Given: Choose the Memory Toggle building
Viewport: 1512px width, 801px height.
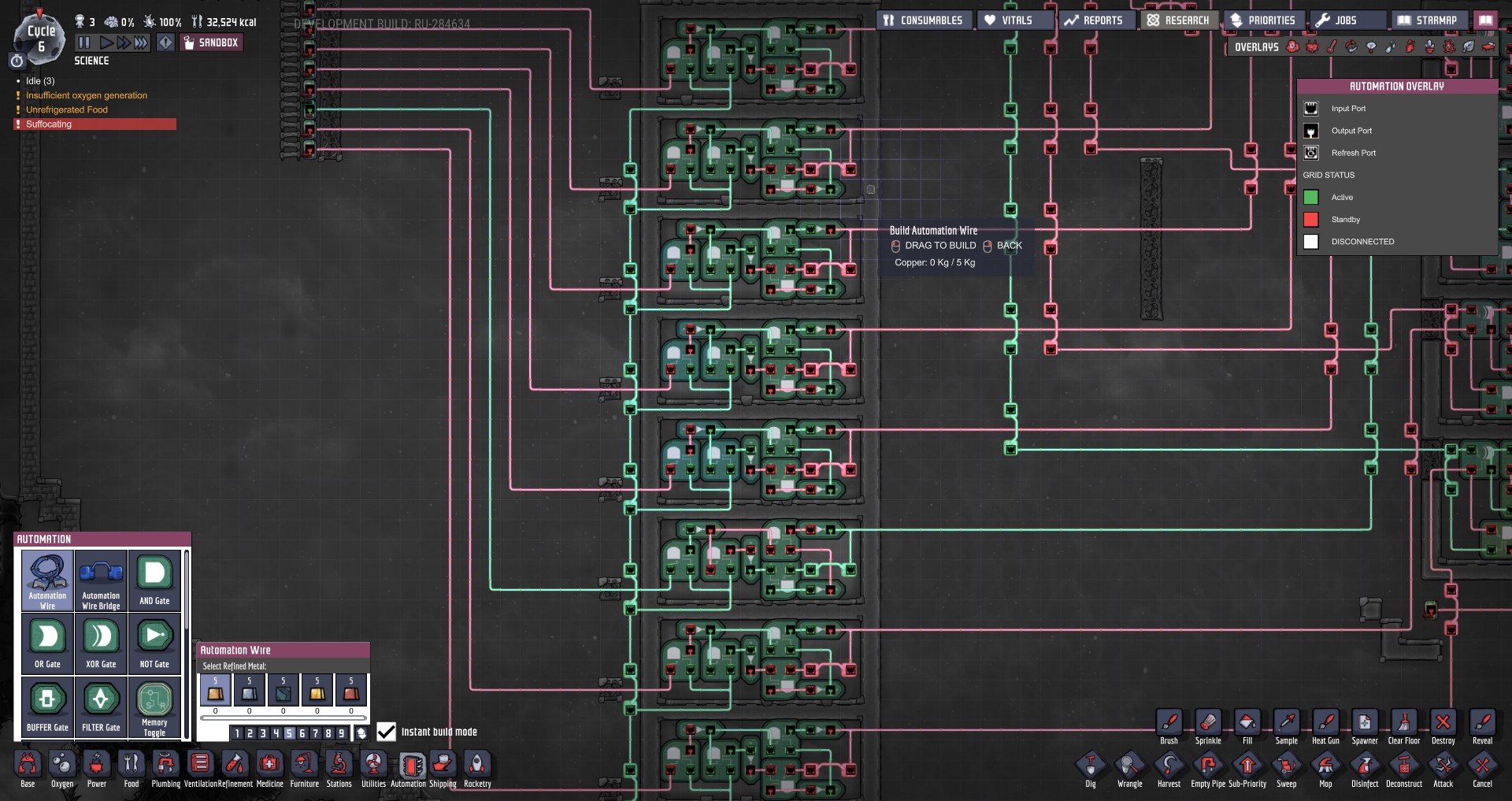Looking at the screenshot, I should [x=154, y=707].
